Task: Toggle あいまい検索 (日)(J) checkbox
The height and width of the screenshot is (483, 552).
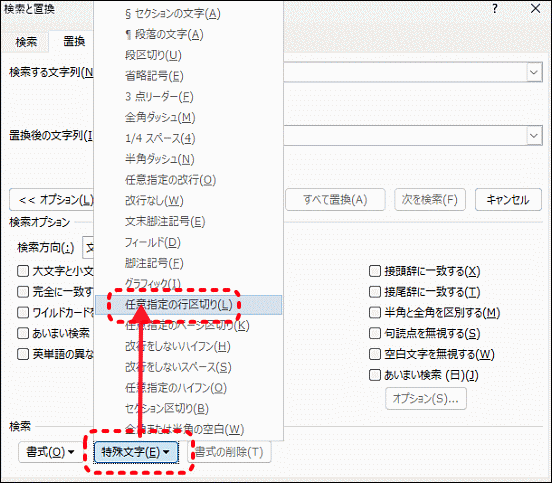Action: 375,375
